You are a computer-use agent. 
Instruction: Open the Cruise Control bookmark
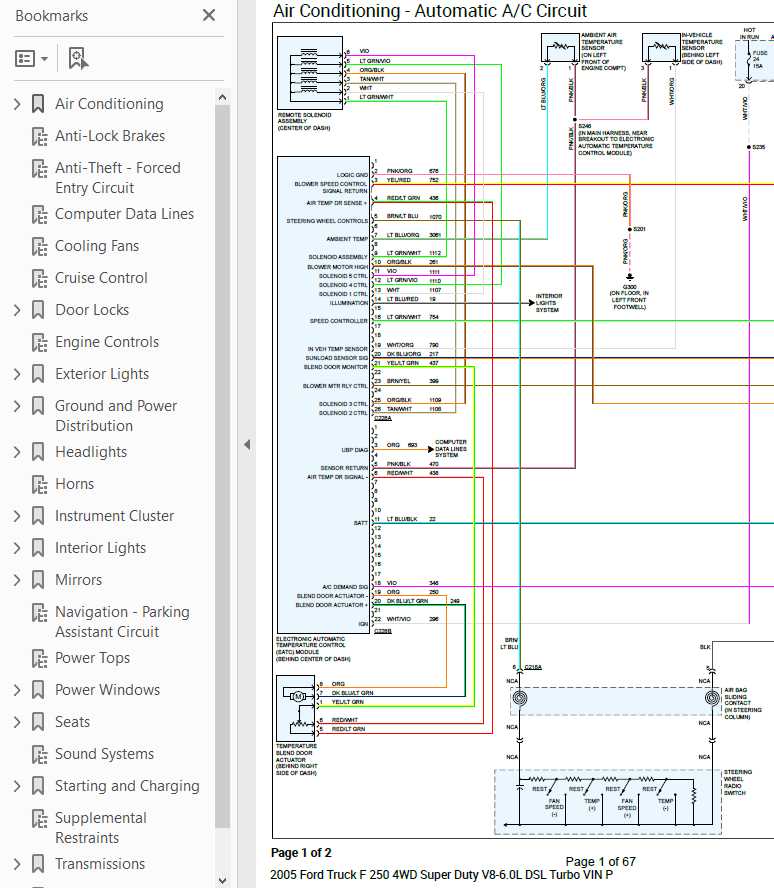101,278
